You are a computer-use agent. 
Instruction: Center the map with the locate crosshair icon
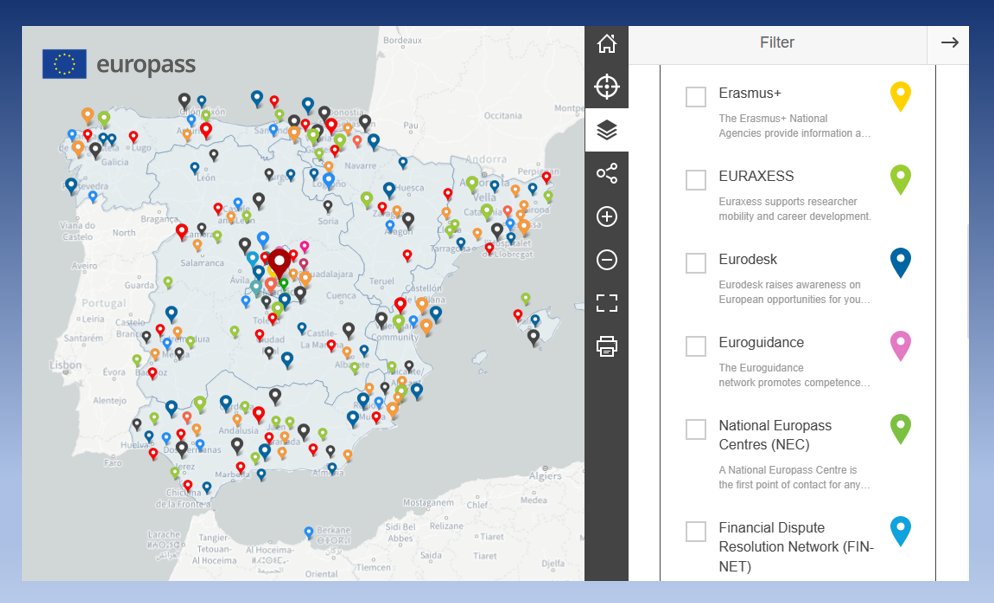tap(607, 87)
